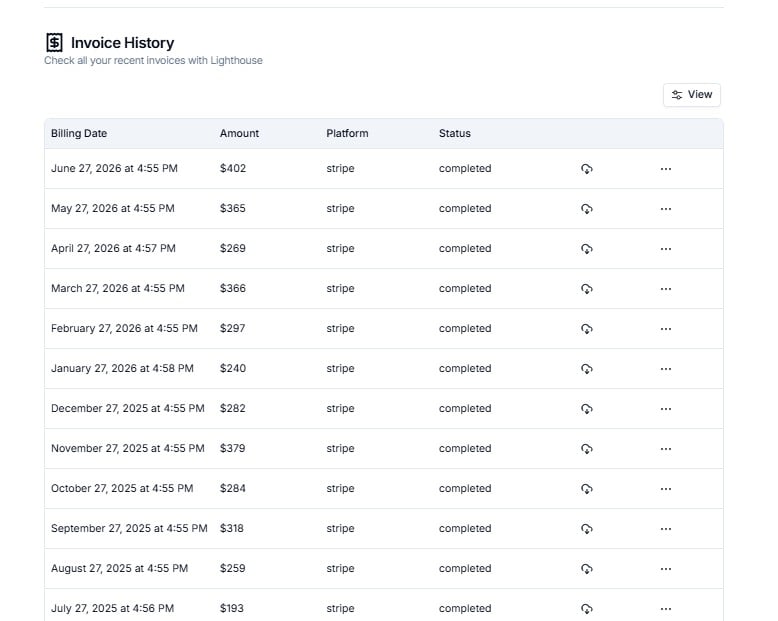Open more options for November 27, 2025 invoice
Screen dimensions: 778x621
click(x=666, y=449)
